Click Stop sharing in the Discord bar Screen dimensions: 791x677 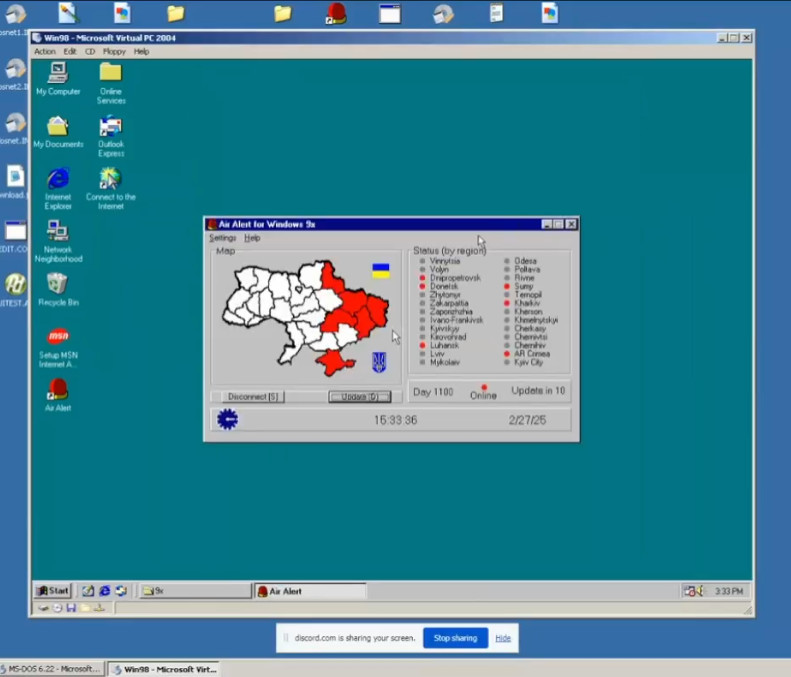coord(456,638)
